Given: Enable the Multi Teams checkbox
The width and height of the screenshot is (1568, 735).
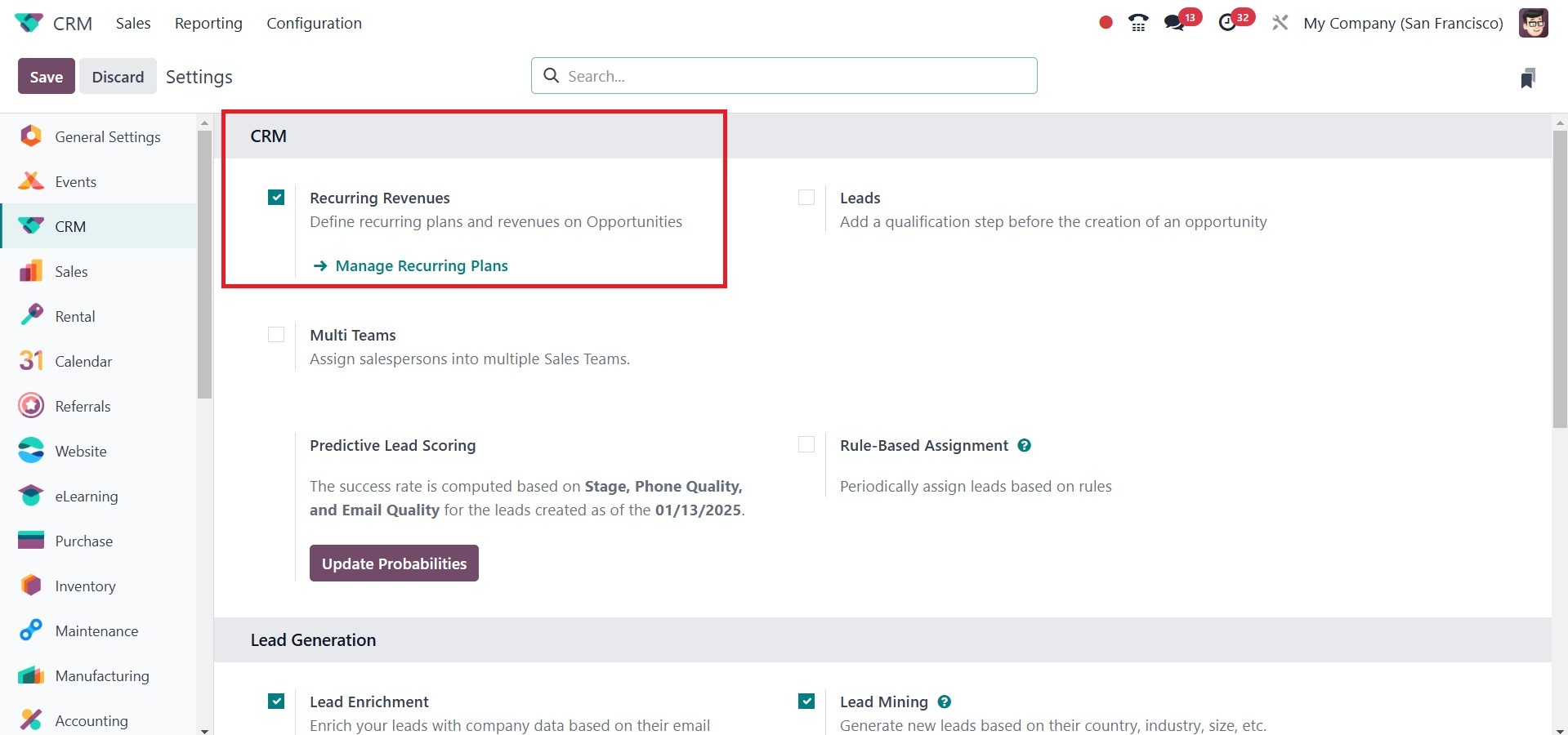Looking at the screenshot, I should (x=276, y=335).
